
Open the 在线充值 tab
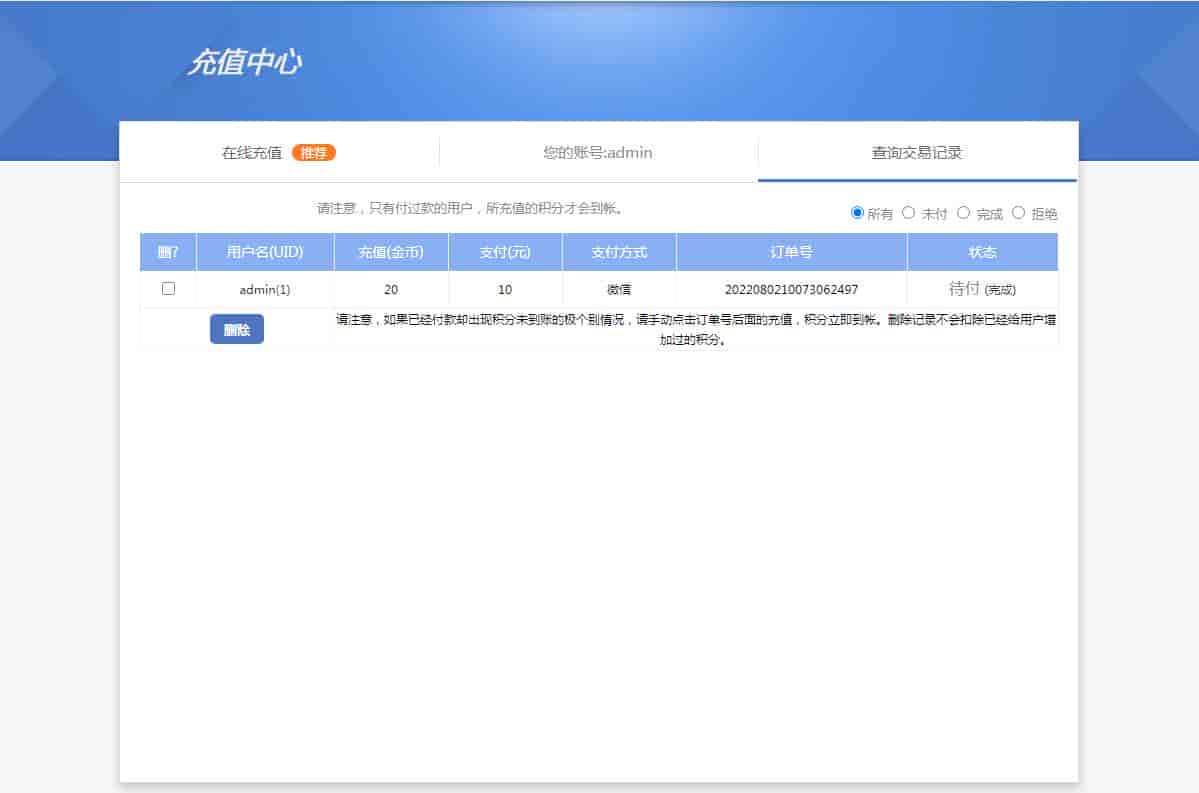[x=252, y=153]
